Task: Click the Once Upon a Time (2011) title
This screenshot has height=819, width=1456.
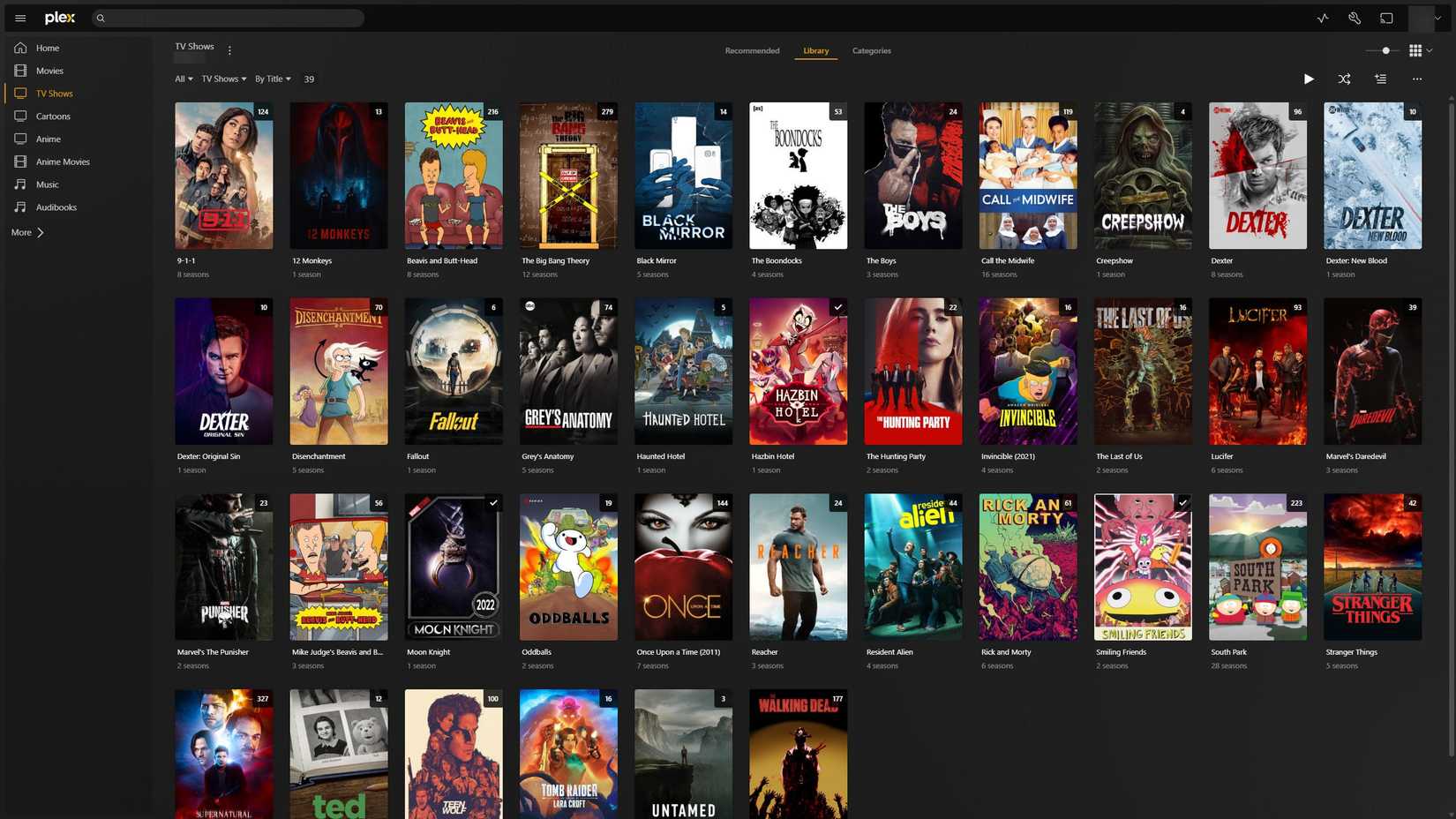Action: [x=678, y=653]
